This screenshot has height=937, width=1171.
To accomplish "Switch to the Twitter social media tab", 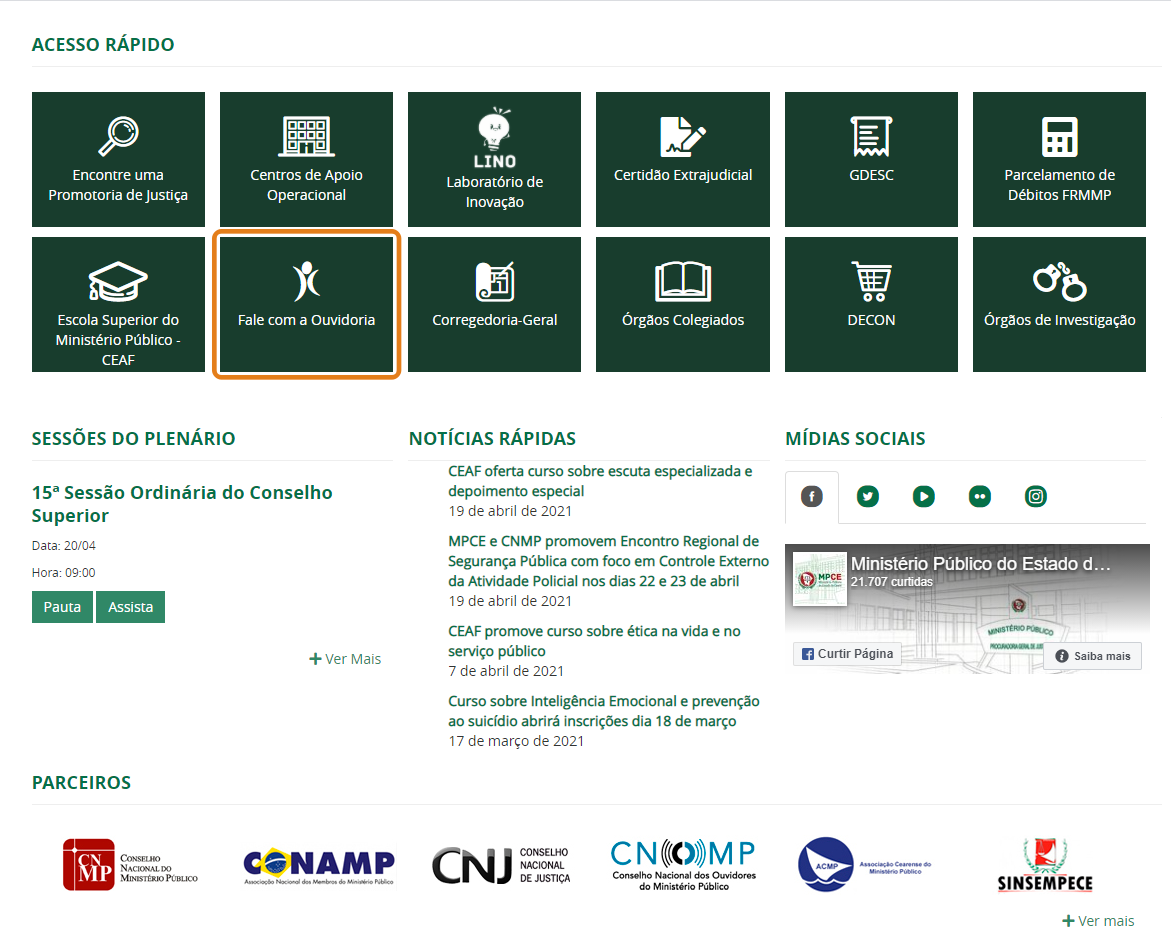I will pyautogui.click(x=868, y=496).
